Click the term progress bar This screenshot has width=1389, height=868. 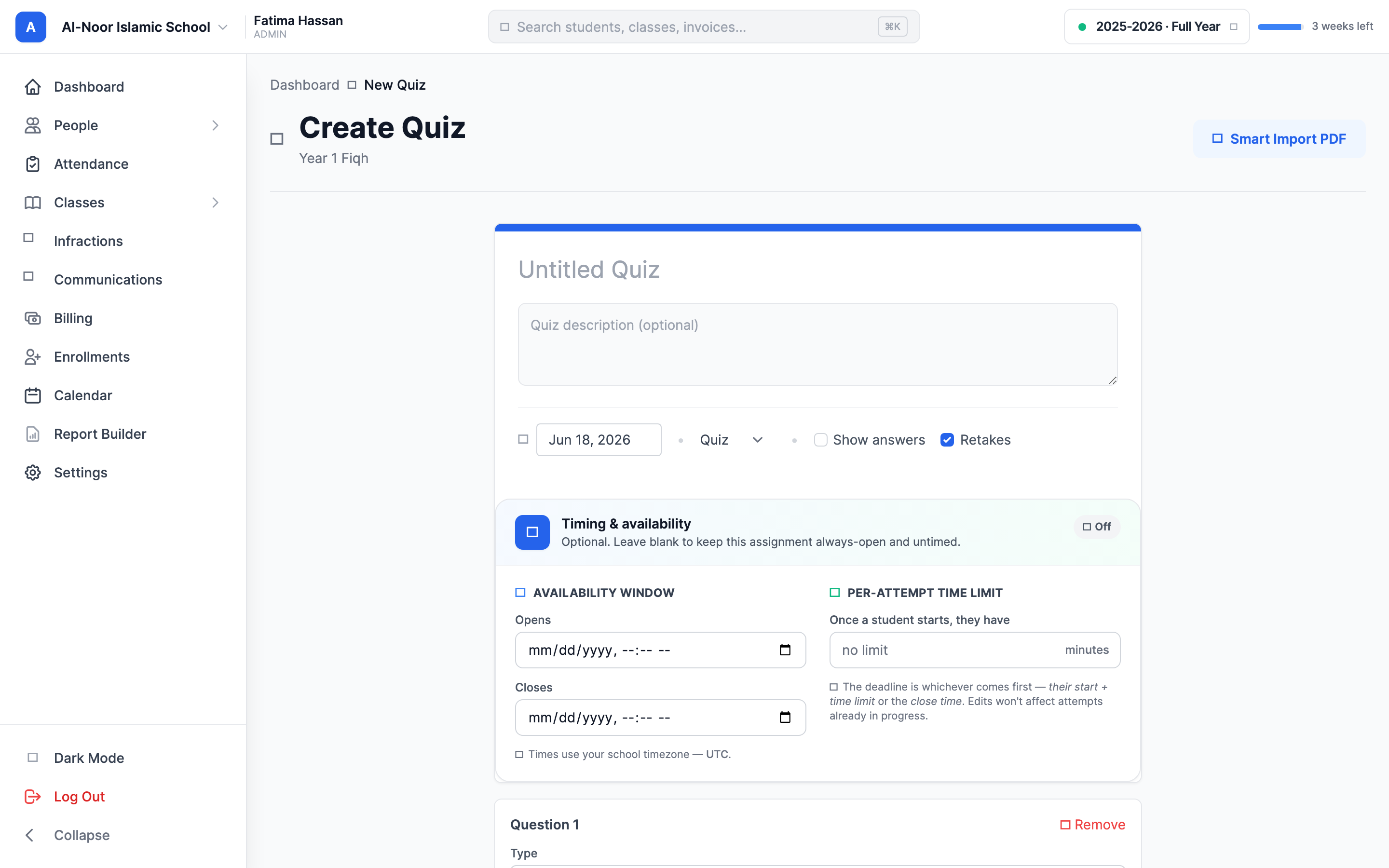click(x=1280, y=27)
